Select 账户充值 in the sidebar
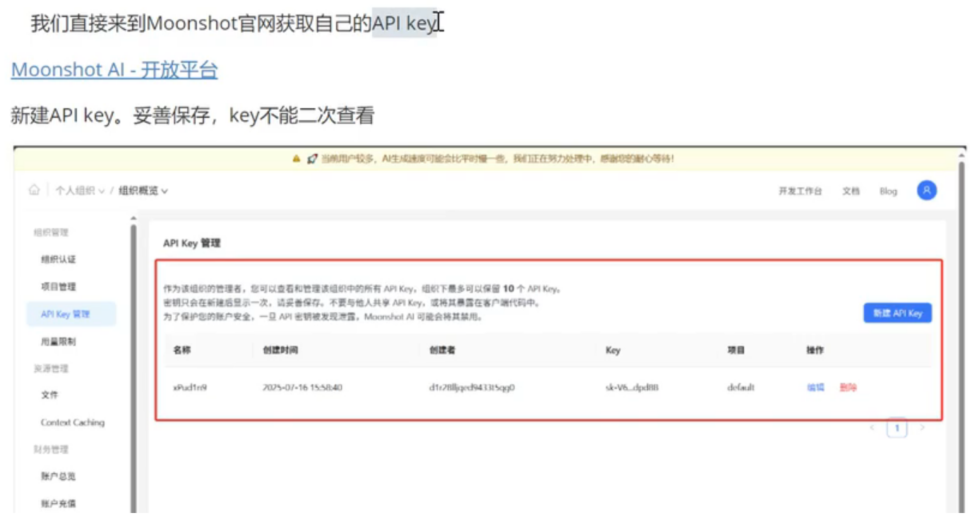 click(58, 503)
